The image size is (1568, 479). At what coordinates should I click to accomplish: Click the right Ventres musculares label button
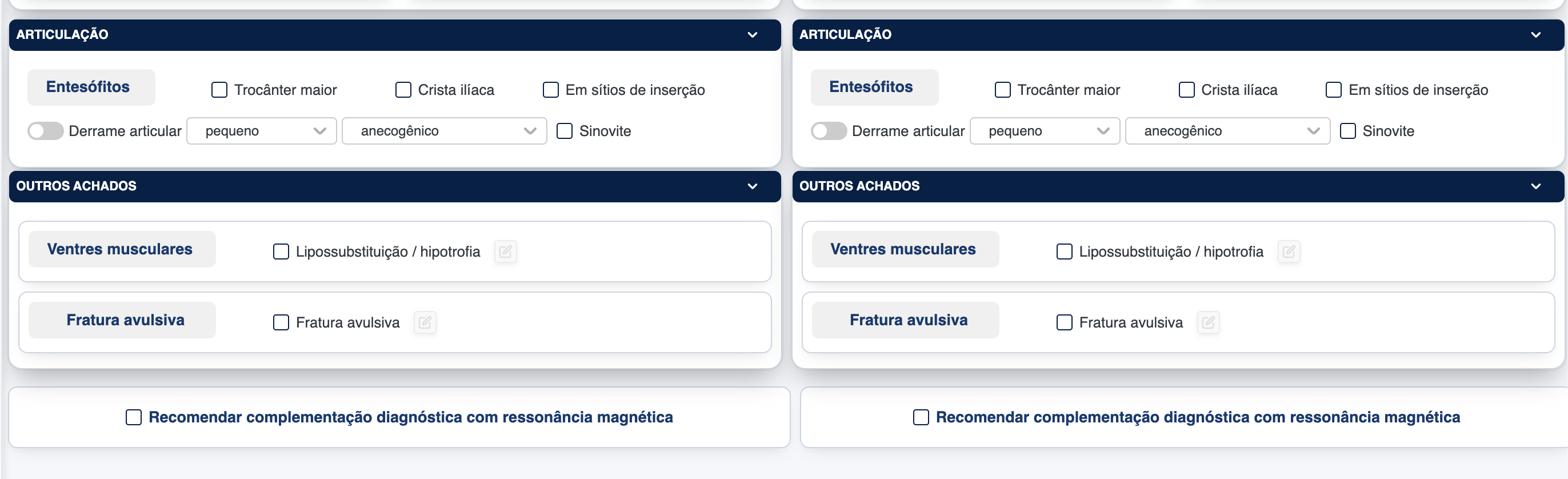coord(903,249)
